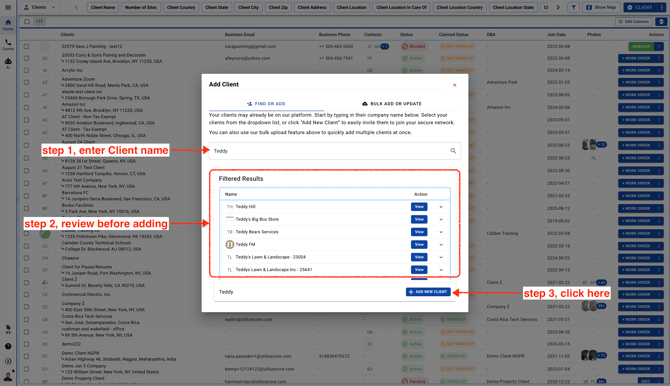
Task: Switch to the Find or Add tab
Action: [266, 104]
